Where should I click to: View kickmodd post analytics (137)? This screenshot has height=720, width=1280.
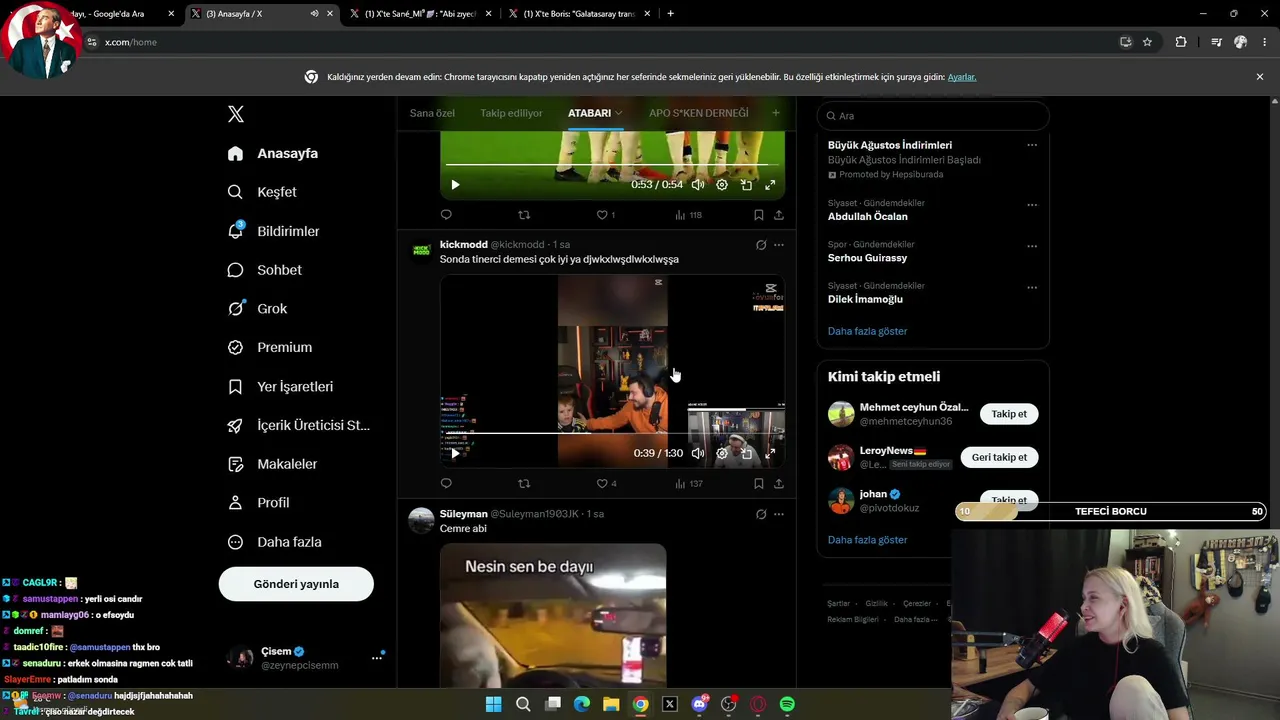tap(689, 484)
